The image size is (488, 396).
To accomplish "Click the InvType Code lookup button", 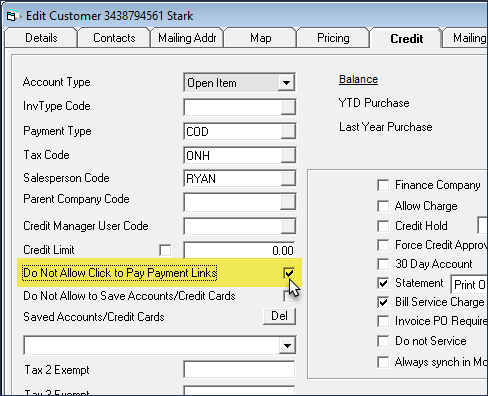I will (x=288, y=107).
